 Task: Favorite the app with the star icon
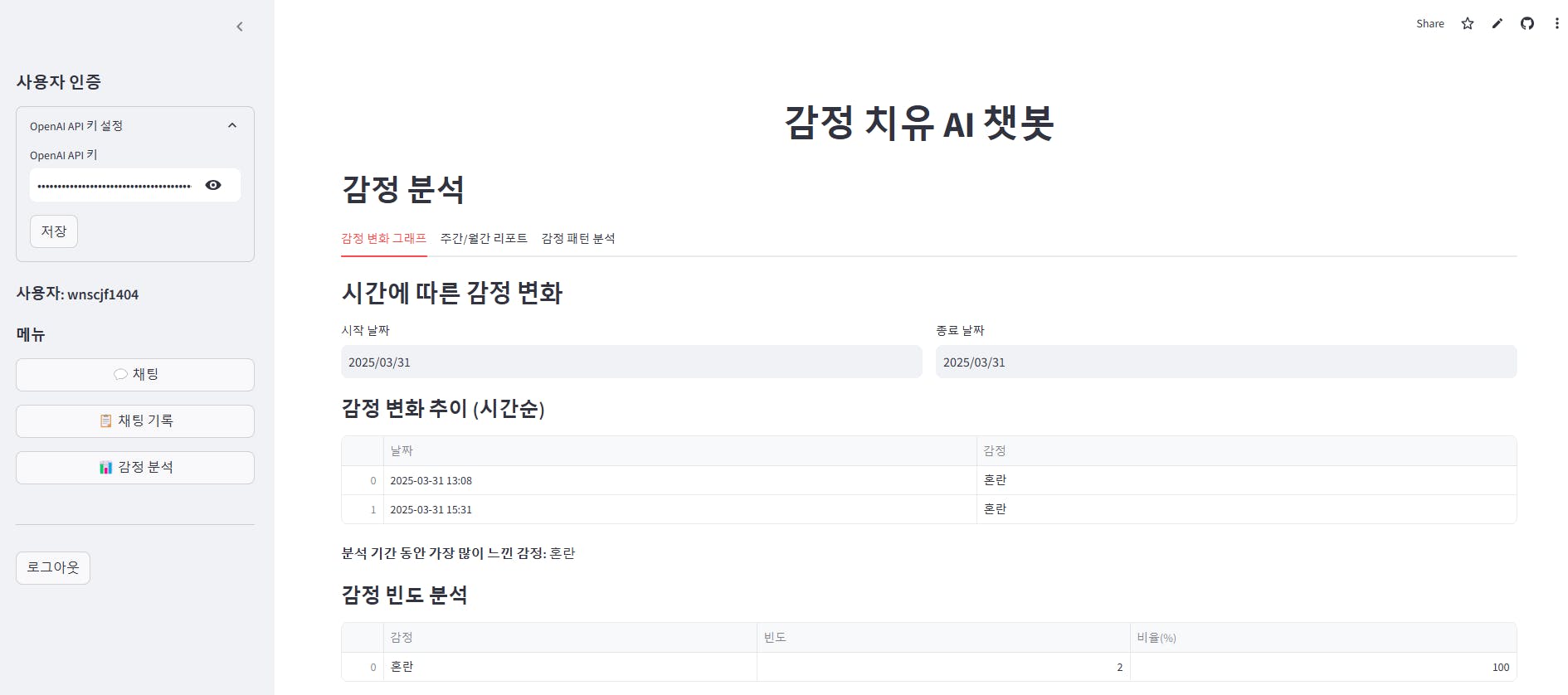[x=1468, y=23]
